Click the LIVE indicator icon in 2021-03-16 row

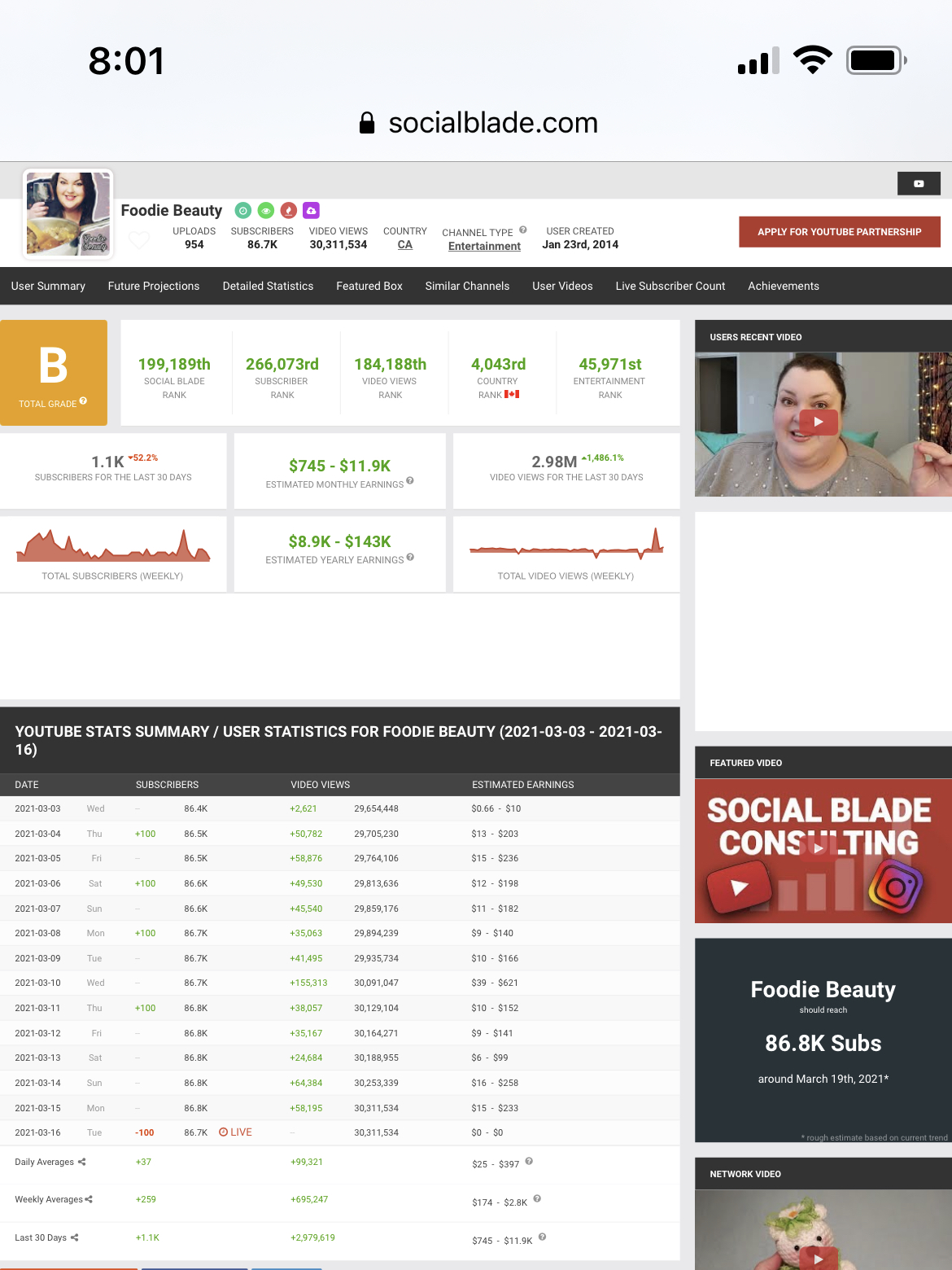click(x=223, y=1132)
